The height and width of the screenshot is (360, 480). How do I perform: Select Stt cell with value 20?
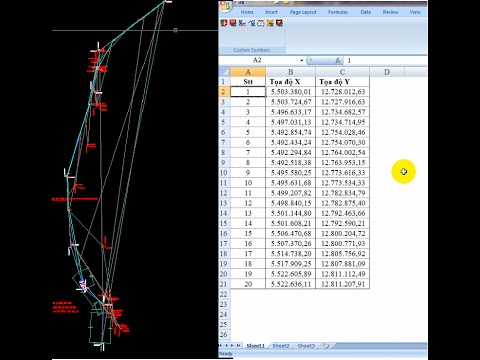point(248,284)
